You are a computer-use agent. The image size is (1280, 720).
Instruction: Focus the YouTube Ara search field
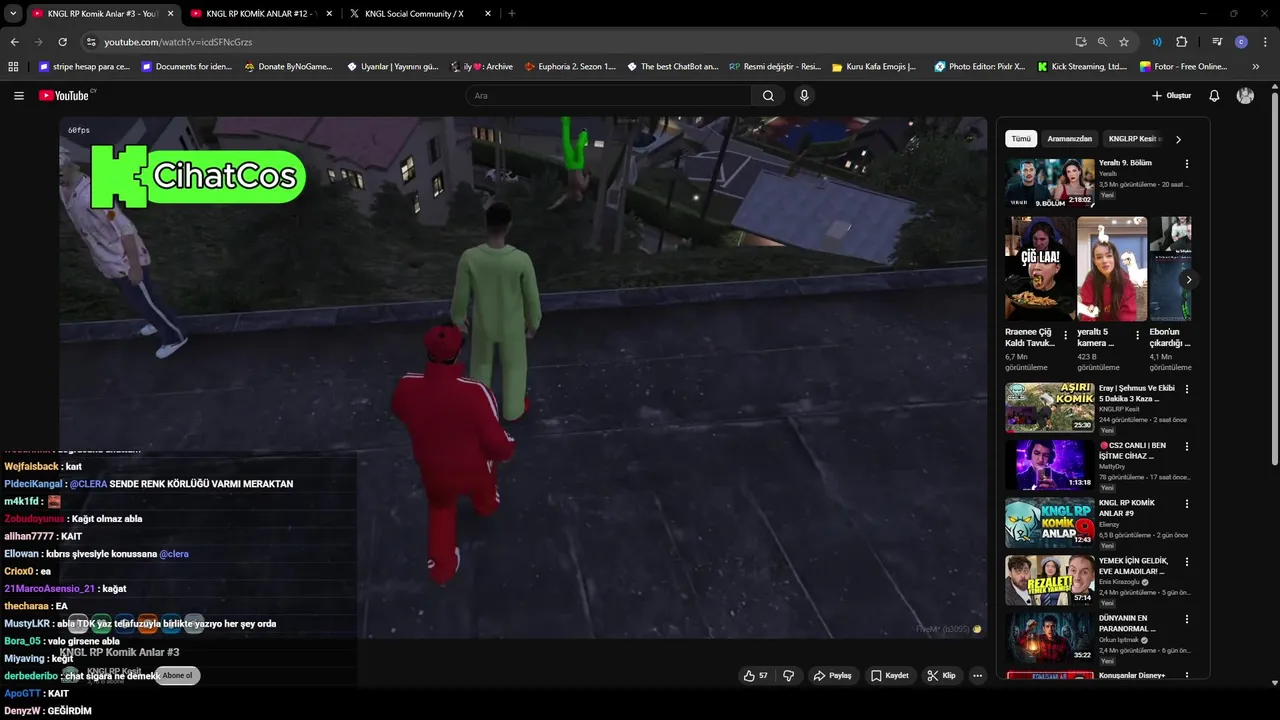(x=608, y=96)
